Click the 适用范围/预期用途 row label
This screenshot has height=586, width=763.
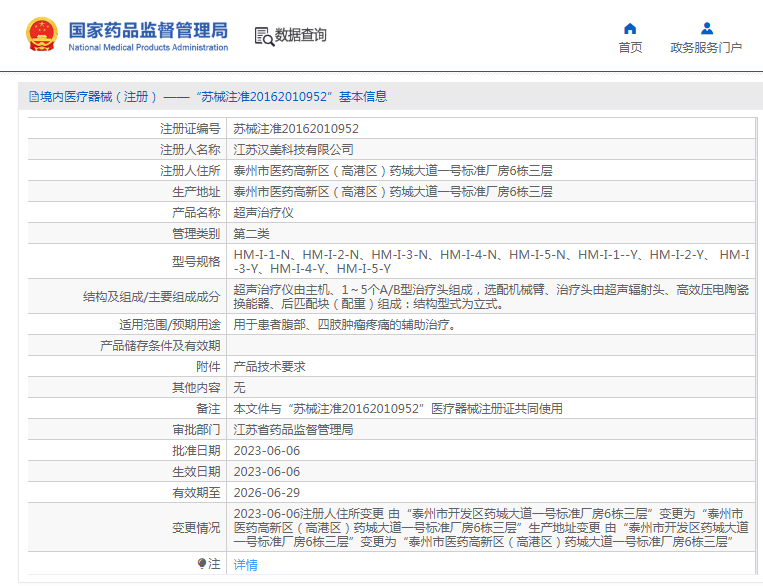pyautogui.click(x=170, y=324)
